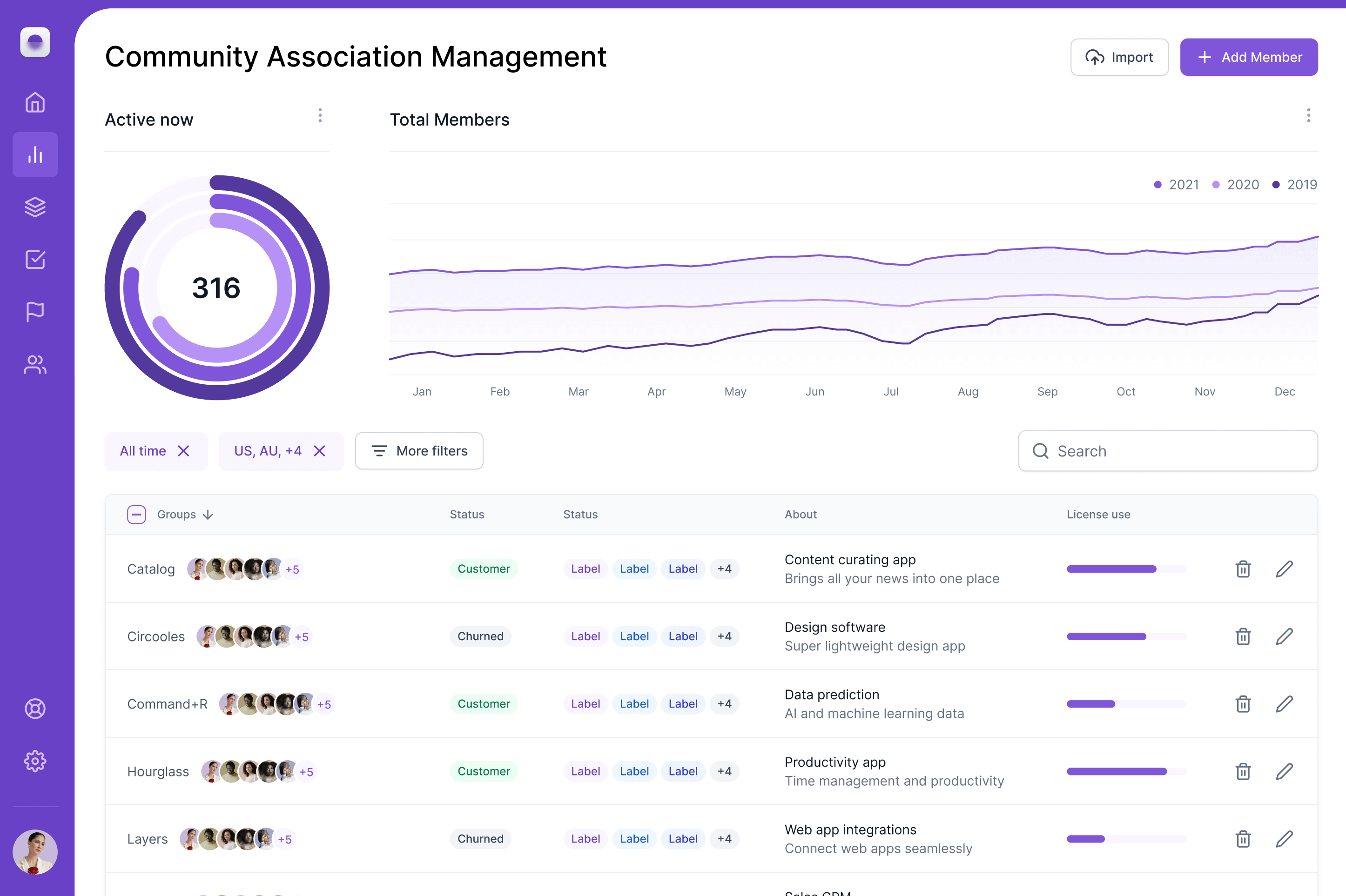
Task: Open the Flag section in the sidebar
Action: (x=35, y=311)
